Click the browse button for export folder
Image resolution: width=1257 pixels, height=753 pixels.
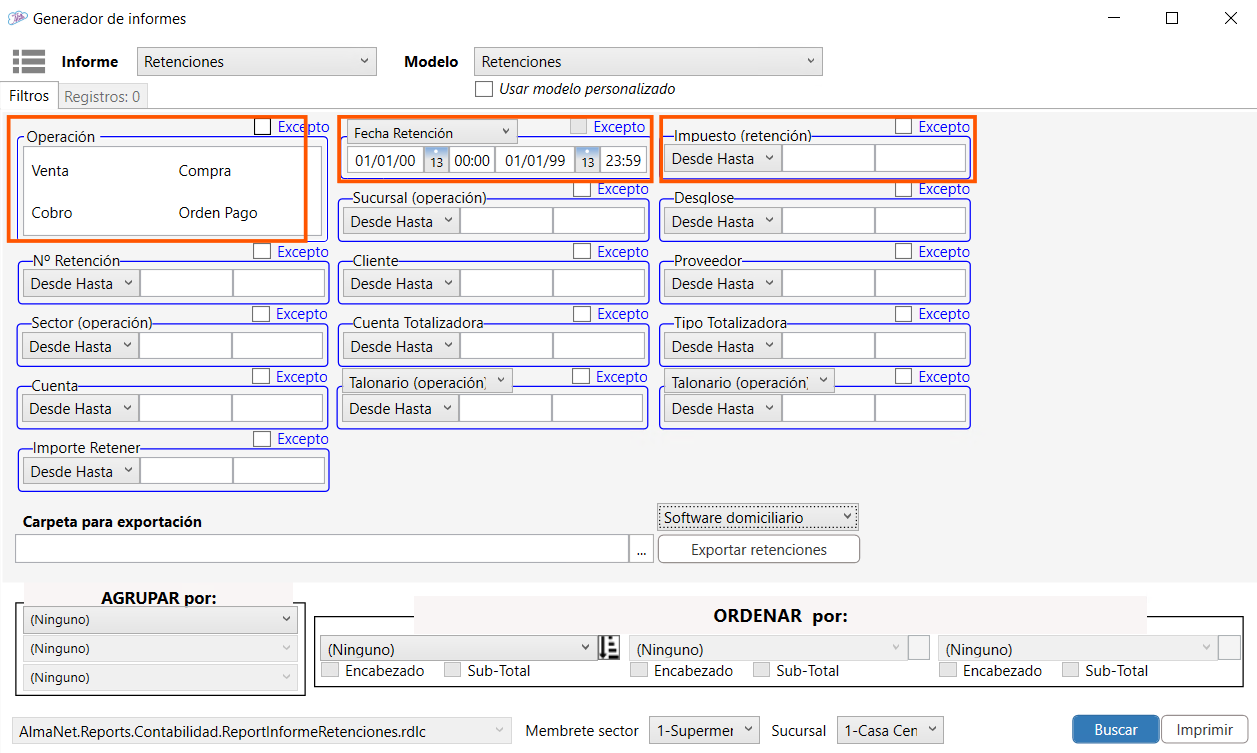tap(642, 549)
